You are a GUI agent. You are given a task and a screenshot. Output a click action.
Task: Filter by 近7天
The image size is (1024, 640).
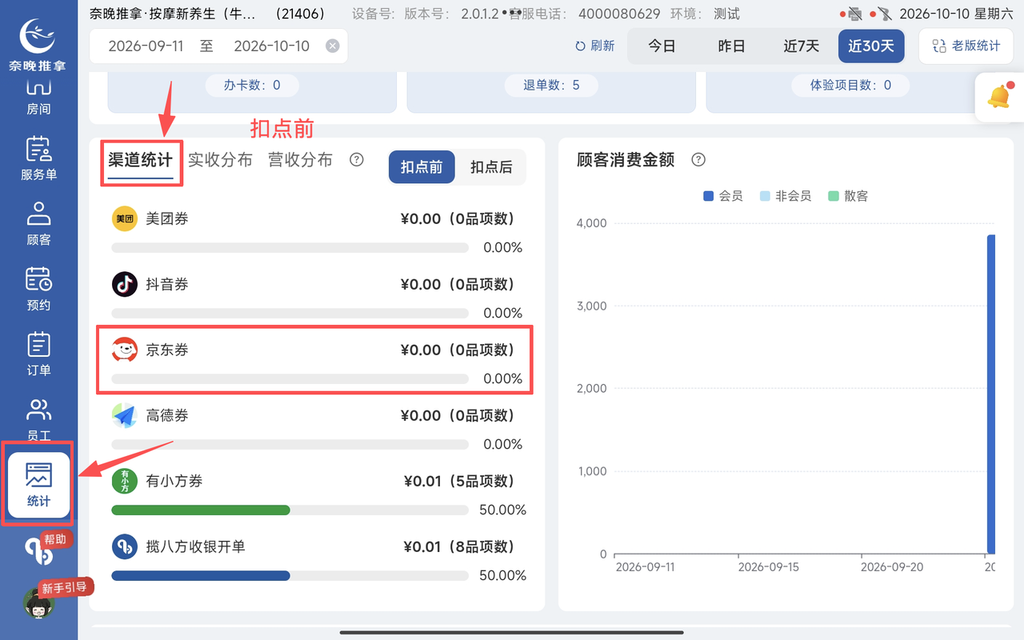[x=801, y=46]
